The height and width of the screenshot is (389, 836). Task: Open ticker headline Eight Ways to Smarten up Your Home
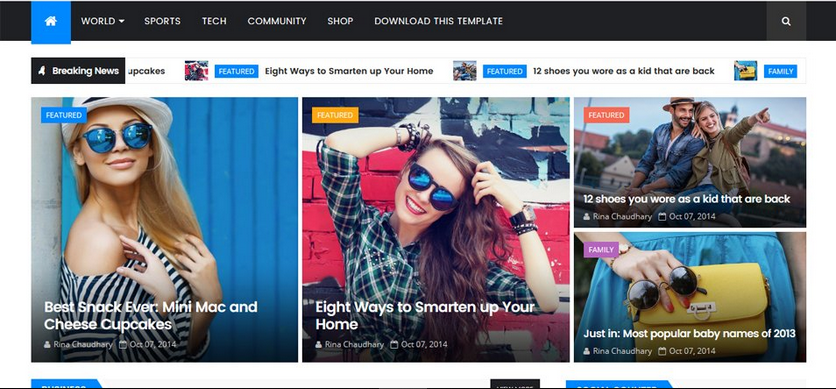[x=349, y=71]
